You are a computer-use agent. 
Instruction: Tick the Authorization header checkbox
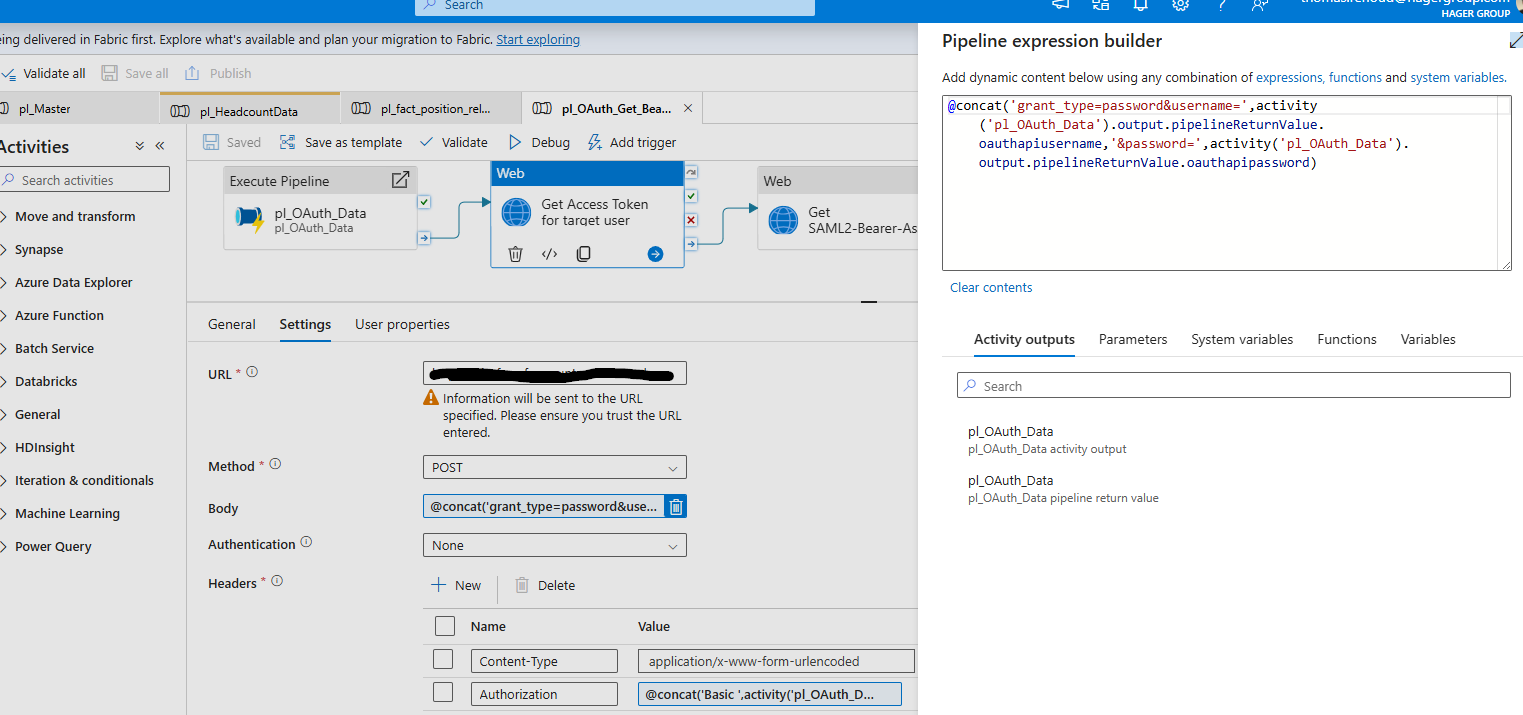pos(443,693)
